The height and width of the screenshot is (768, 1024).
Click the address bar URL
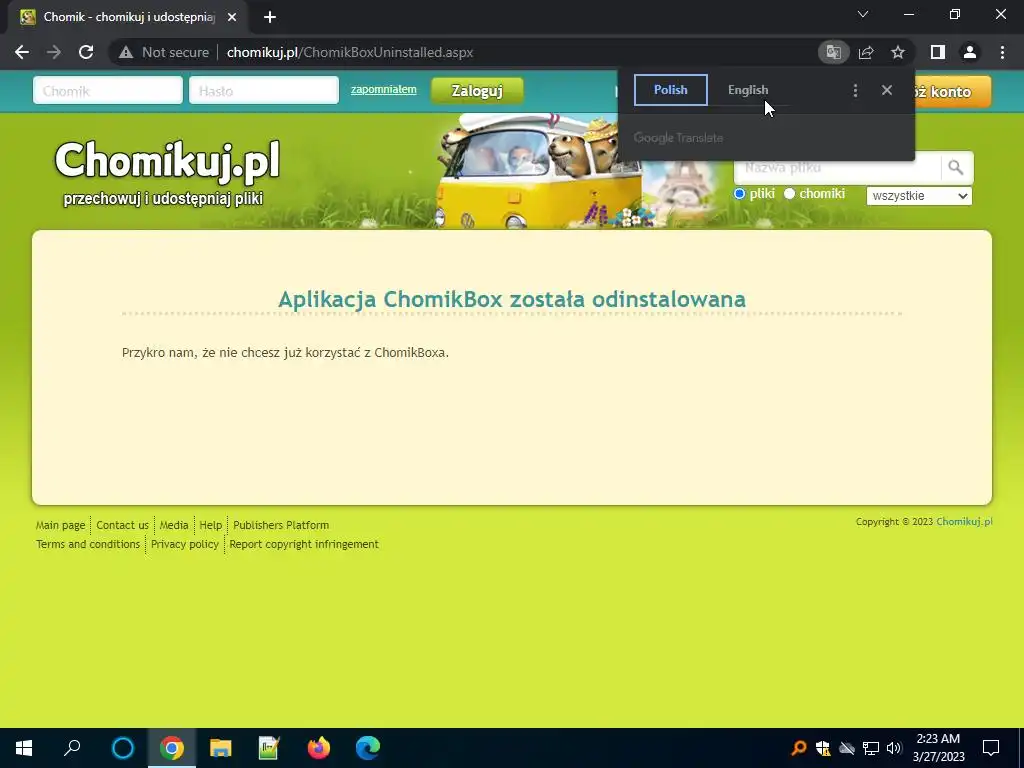click(x=350, y=52)
